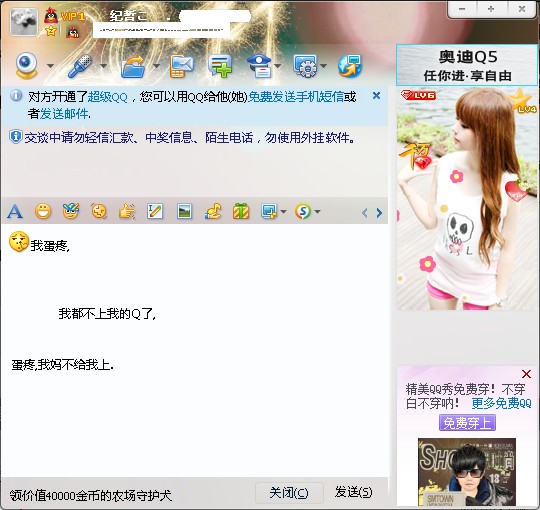Open the font settings letter A icon

point(15,211)
